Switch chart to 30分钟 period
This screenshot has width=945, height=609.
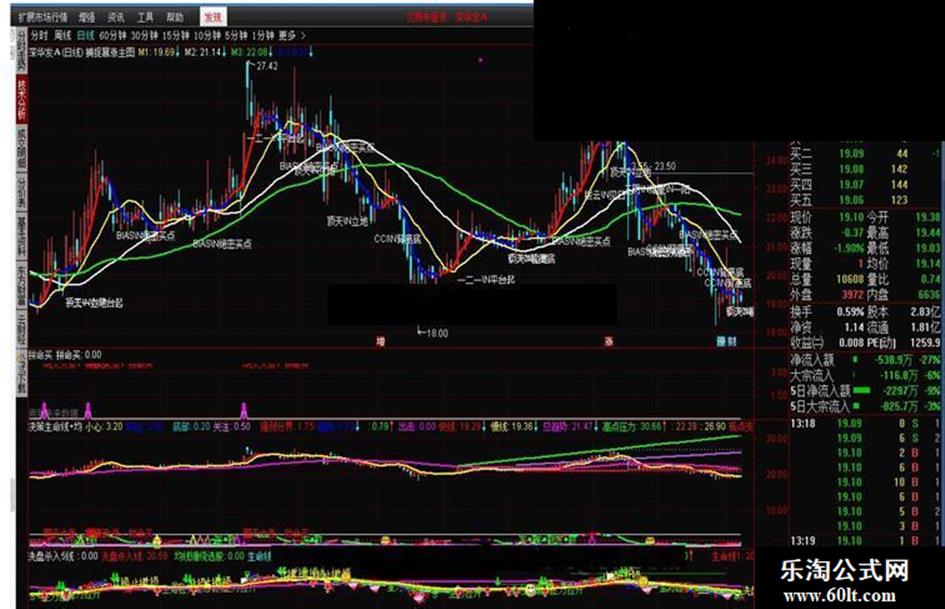(x=144, y=36)
